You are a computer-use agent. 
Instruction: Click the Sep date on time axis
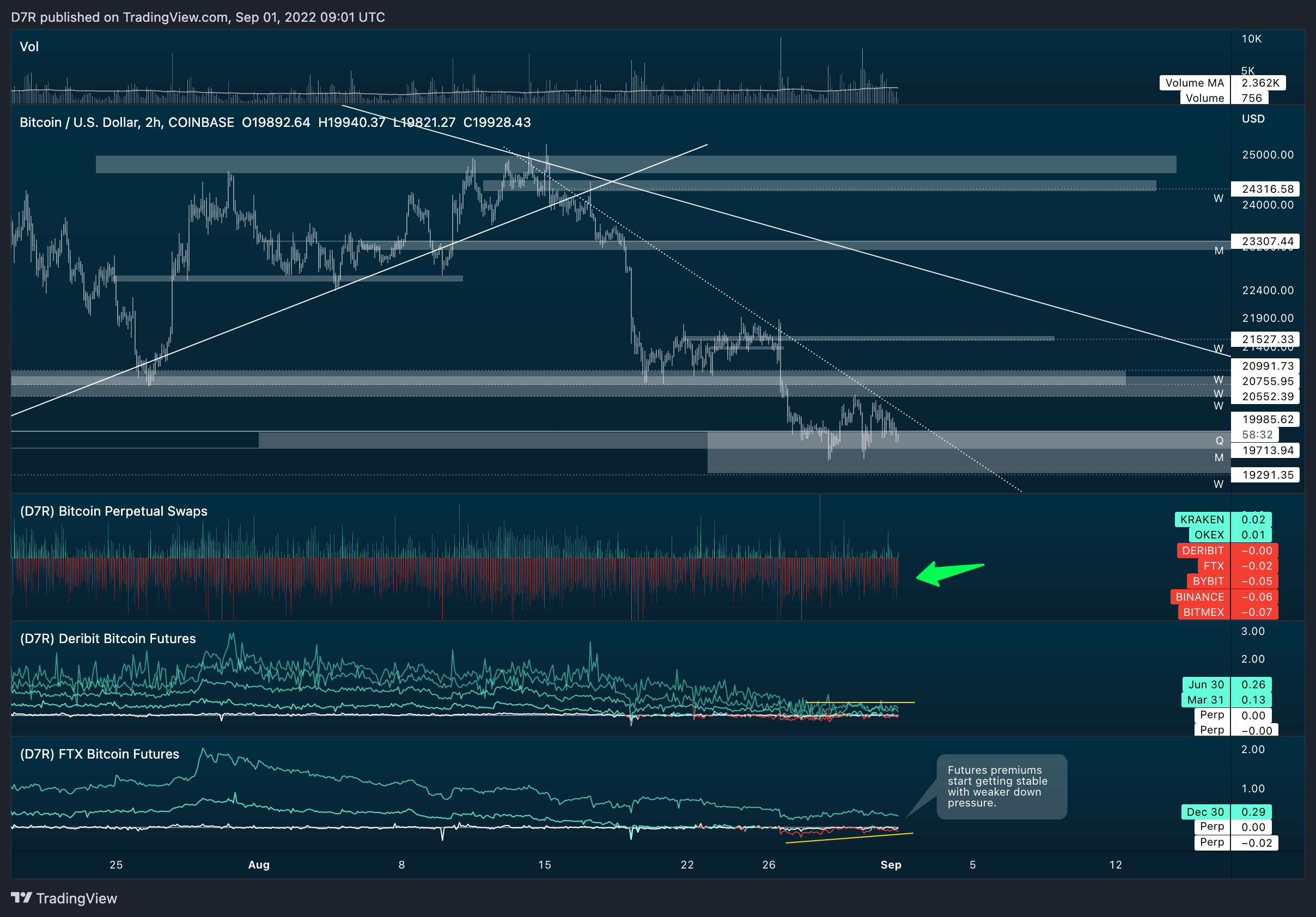891,865
